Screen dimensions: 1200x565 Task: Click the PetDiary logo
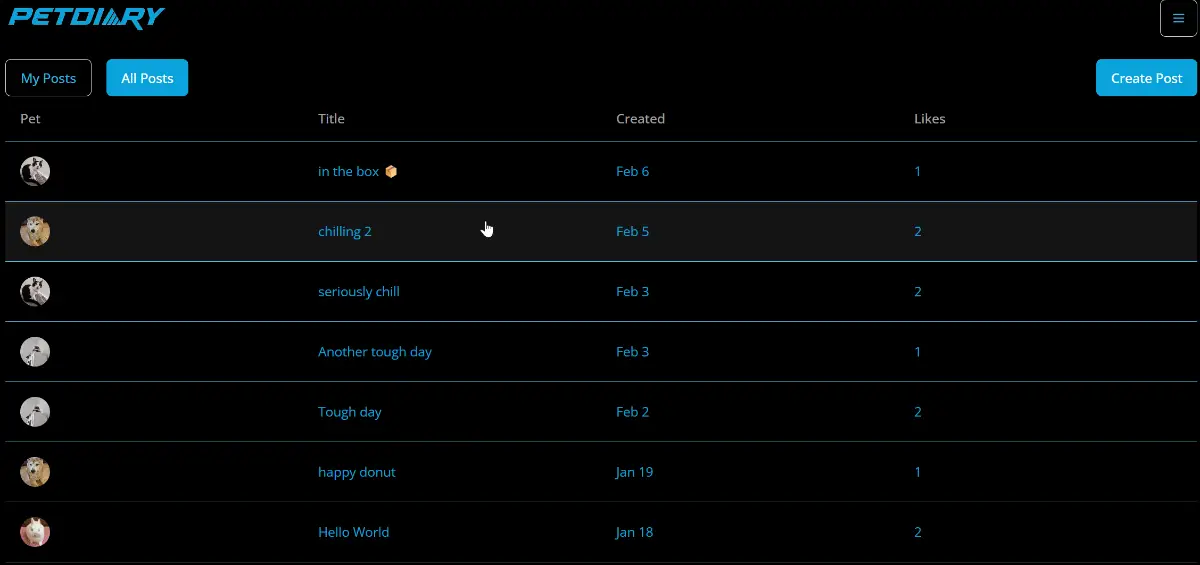pyautogui.click(x=87, y=18)
